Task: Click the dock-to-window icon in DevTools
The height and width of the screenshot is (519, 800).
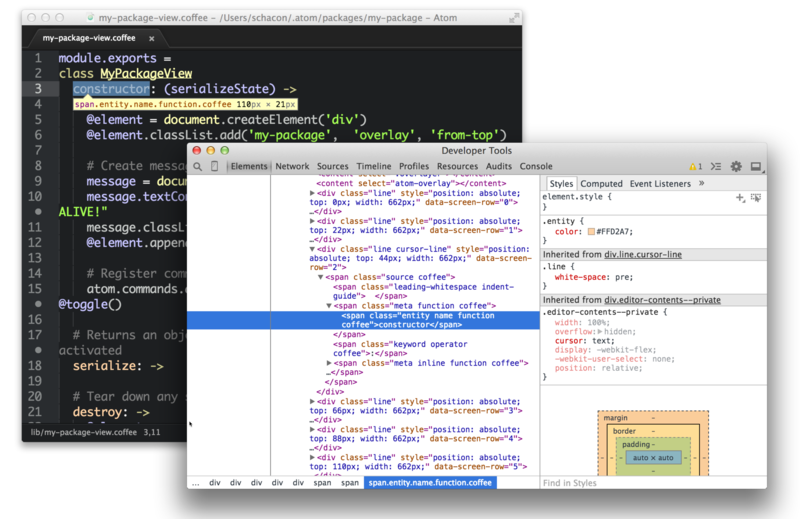Action: click(756, 167)
